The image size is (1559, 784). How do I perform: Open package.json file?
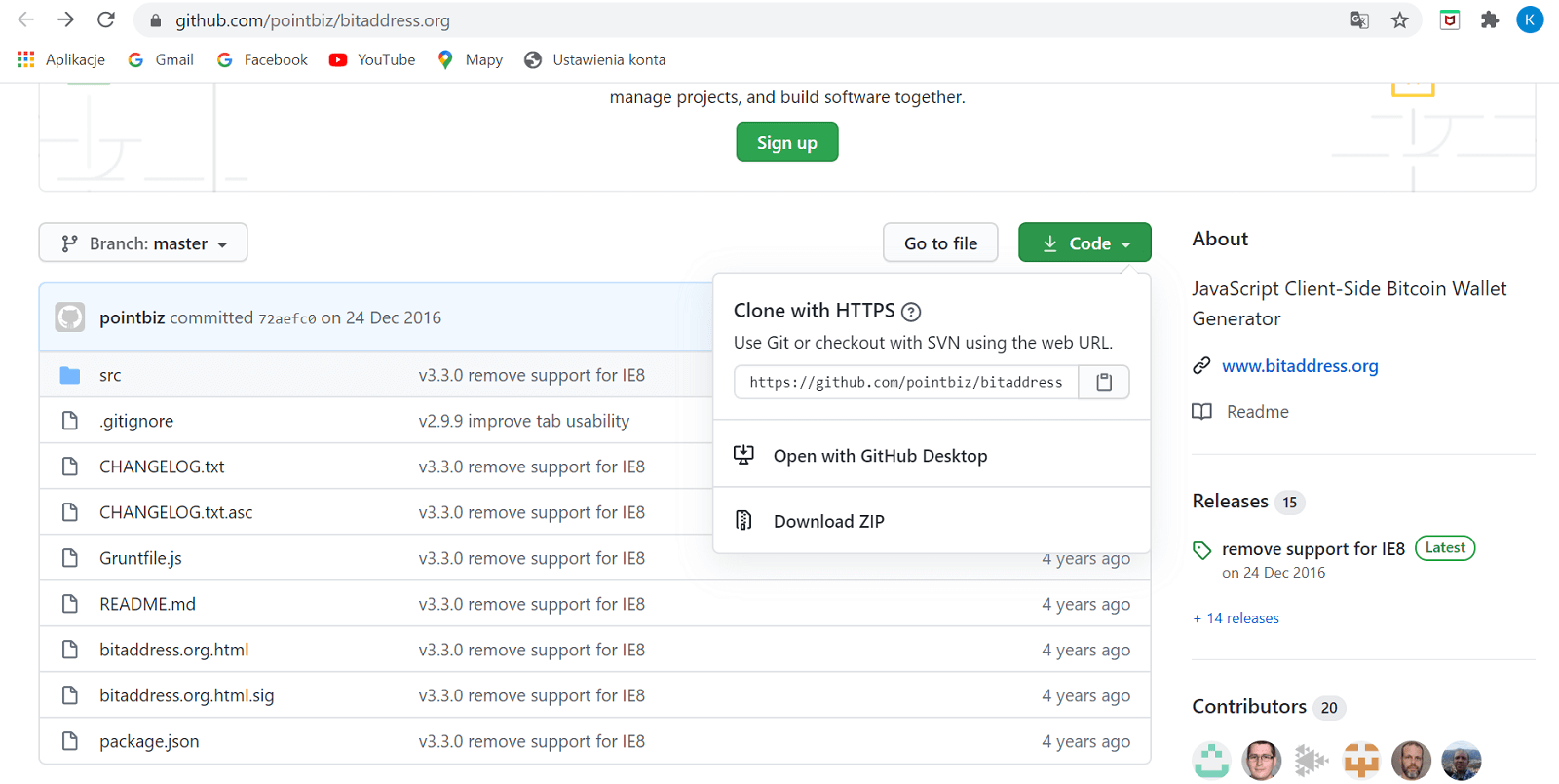(149, 741)
